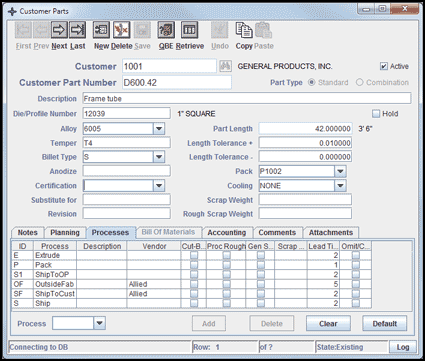
Task: Click the Retrieve toolbar icon
Action: click(190, 30)
